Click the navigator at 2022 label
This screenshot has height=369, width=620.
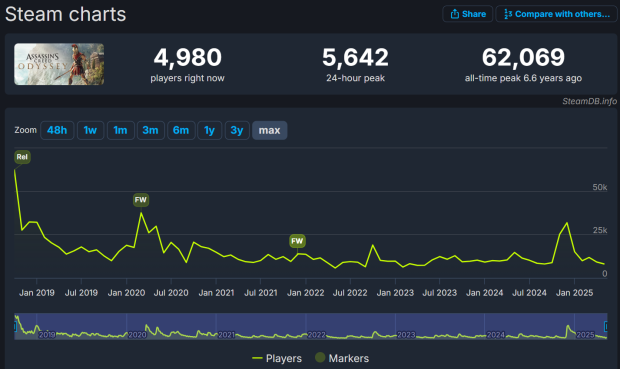(x=316, y=335)
